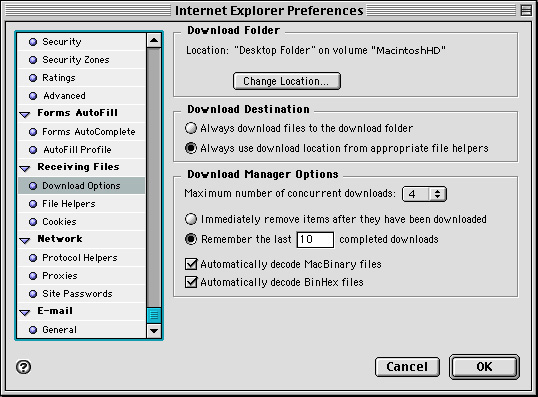This screenshot has height=397, width=538.
Task: Click the bullet icon beside Site Passwords
Action: pyautogui.click(x=33, y=294)
